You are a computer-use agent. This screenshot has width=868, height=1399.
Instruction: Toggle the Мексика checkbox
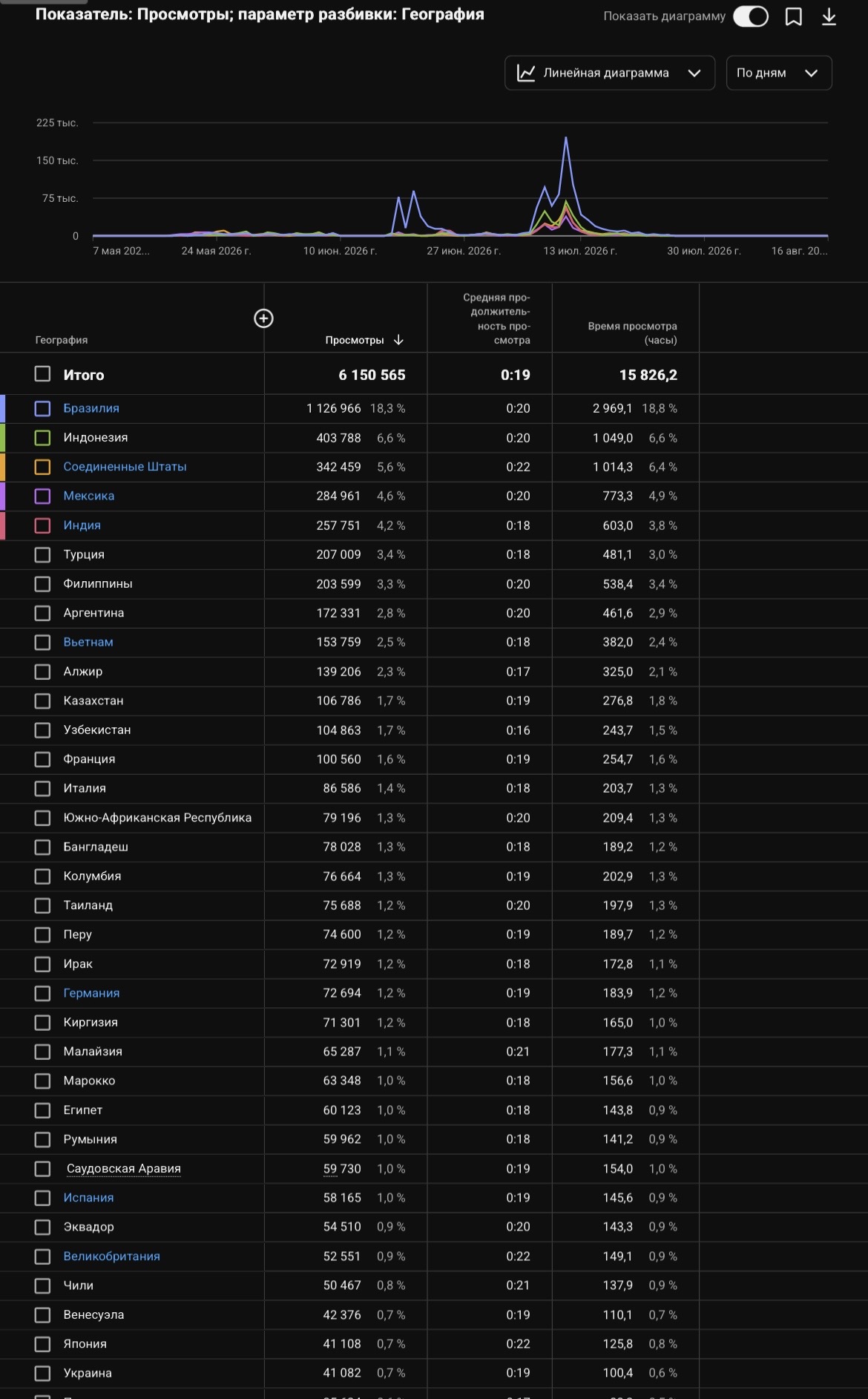[42, 496]
